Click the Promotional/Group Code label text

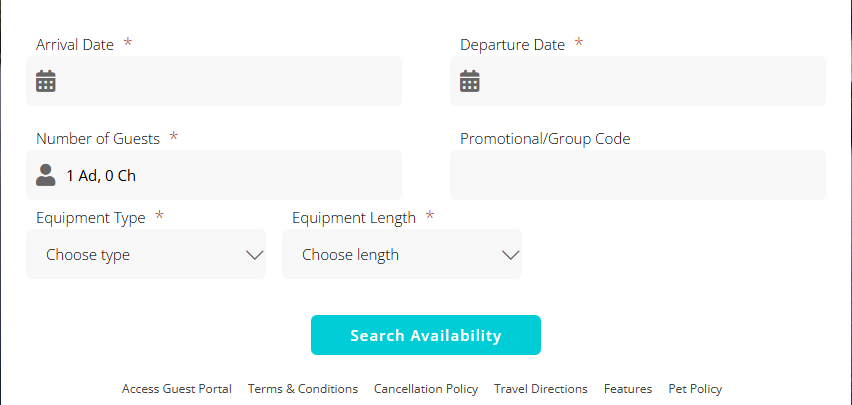coord(545,138)
